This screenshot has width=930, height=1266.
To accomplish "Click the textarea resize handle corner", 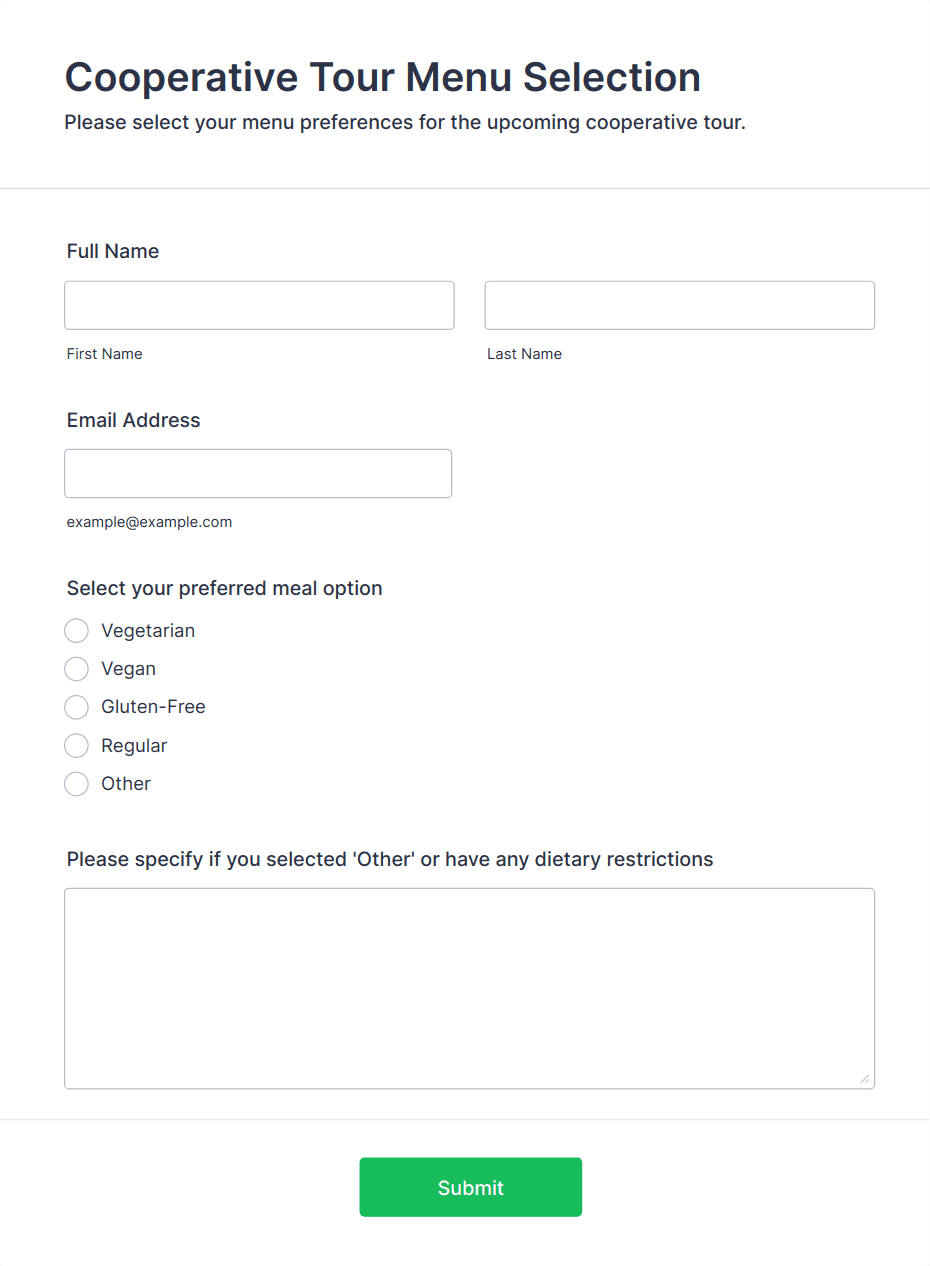I will pyautogui.click(x=864, y=1078).
